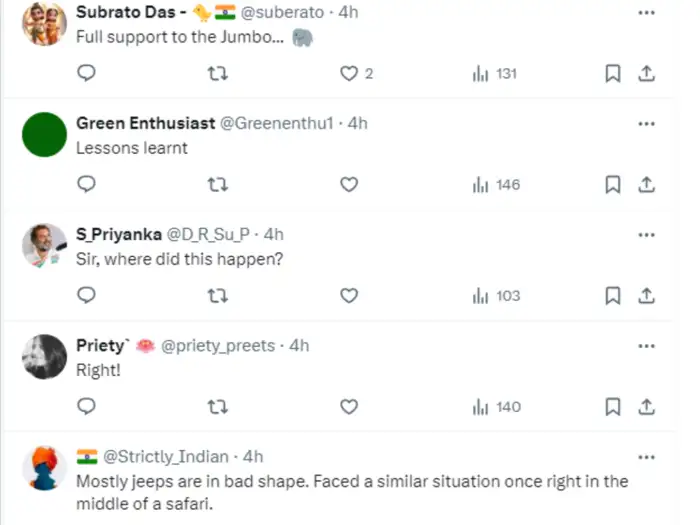Retweet Priety's 'Right!' tweet

click(216, 406)
